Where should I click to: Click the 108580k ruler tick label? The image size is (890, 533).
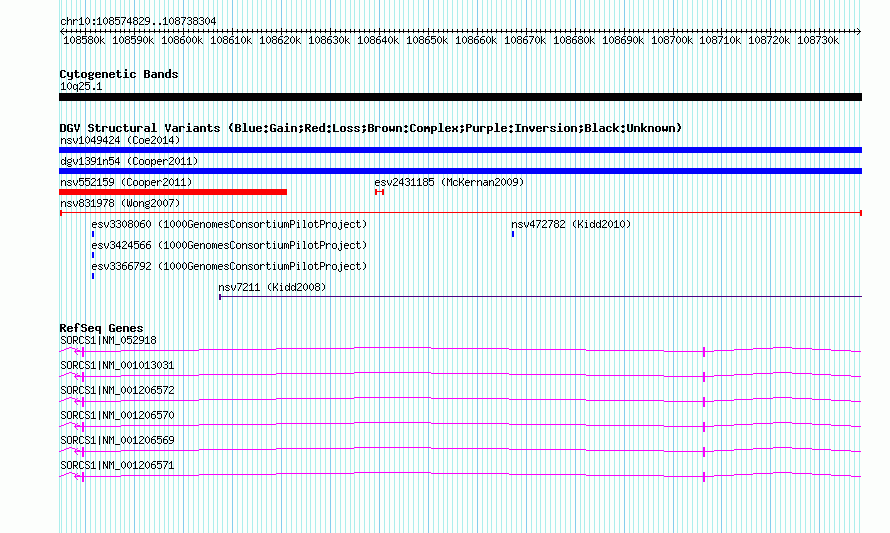[x=84, y=40]
